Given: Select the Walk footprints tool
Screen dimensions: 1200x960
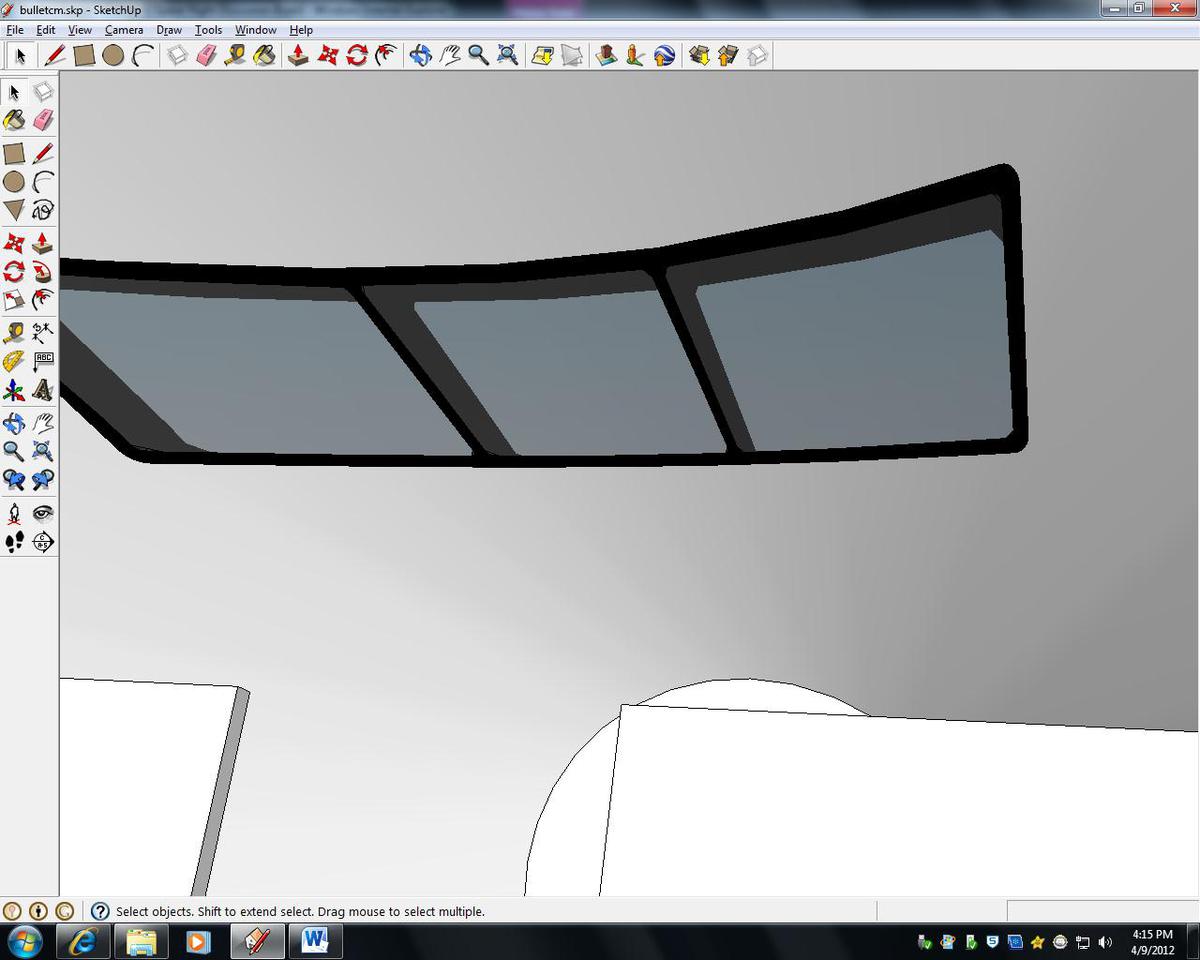Looking at the screenshot, I should click(14, 542).
